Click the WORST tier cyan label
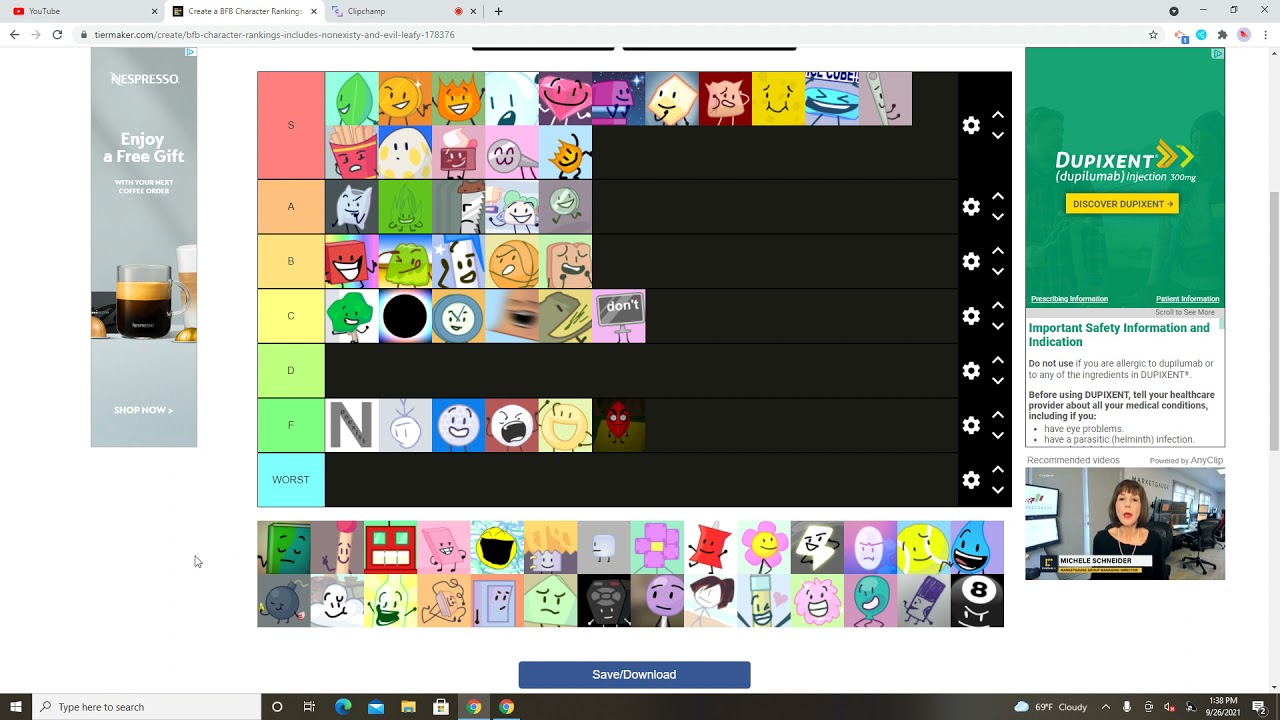Viewport: 1280px width, 720px height. [291, 480]
